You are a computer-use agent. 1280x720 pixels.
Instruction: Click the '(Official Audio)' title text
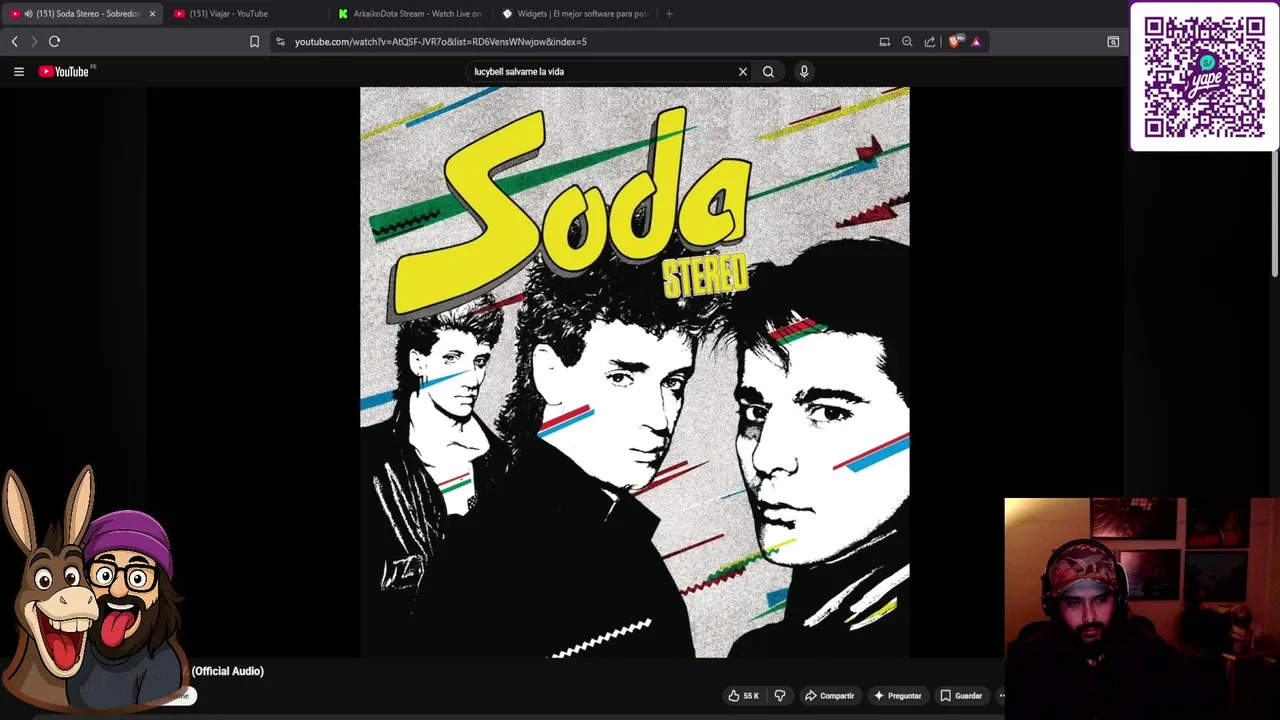click(228, 671)
